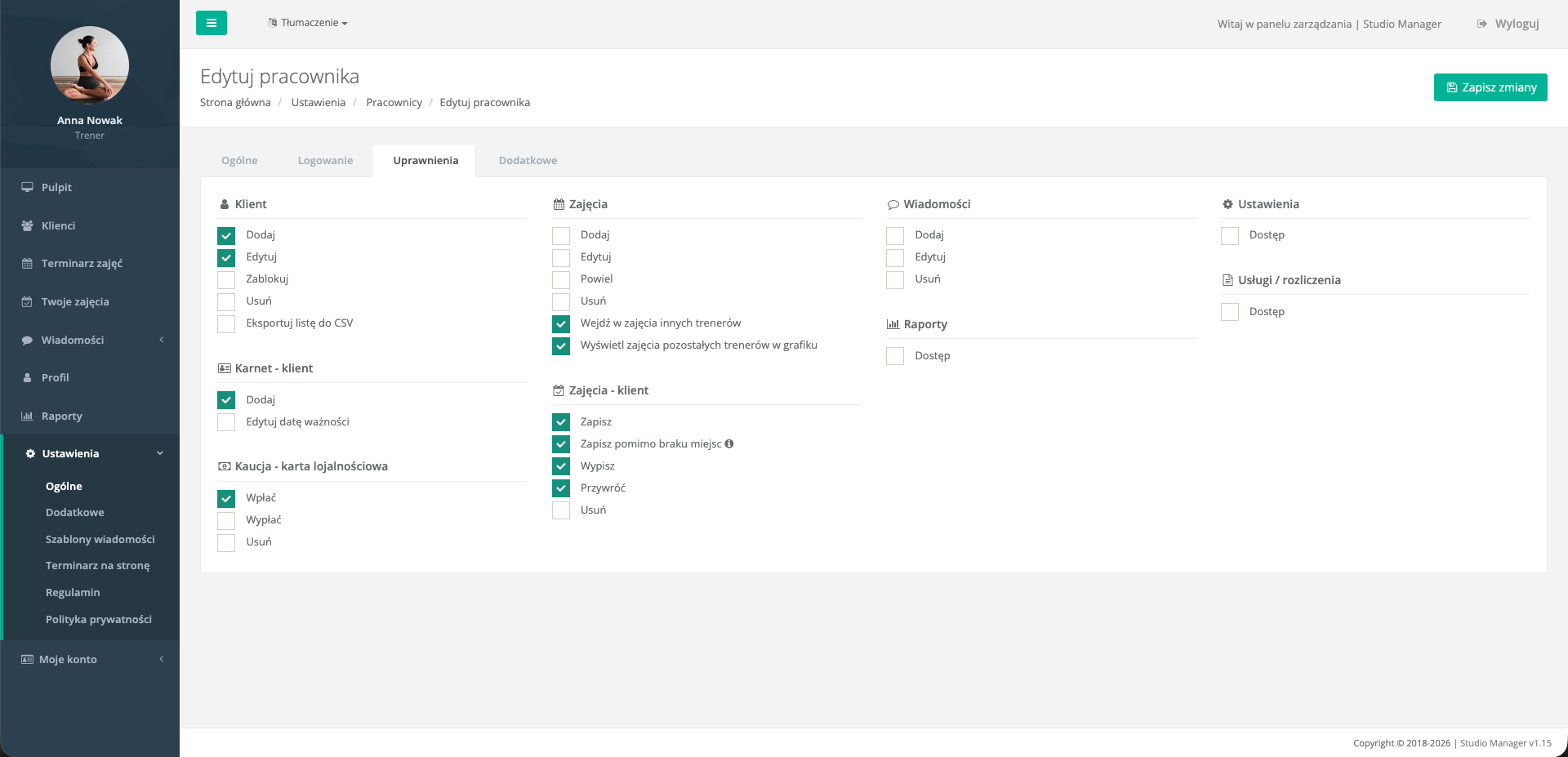Click the Profil user icon

[x=27, y=377]
